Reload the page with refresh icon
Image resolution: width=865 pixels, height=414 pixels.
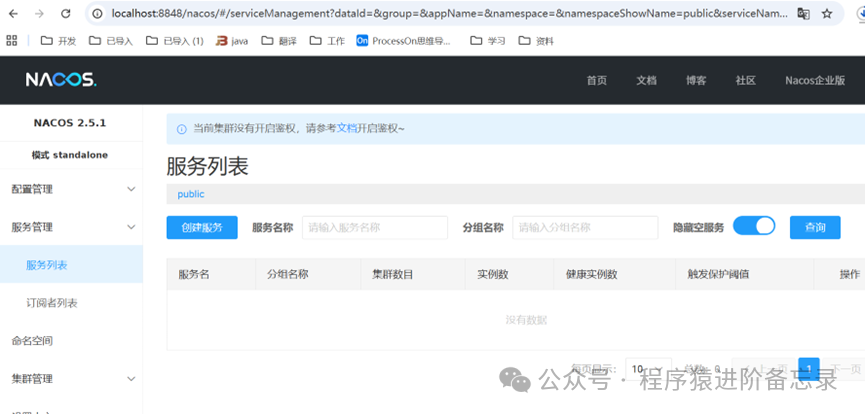(66, 14)
